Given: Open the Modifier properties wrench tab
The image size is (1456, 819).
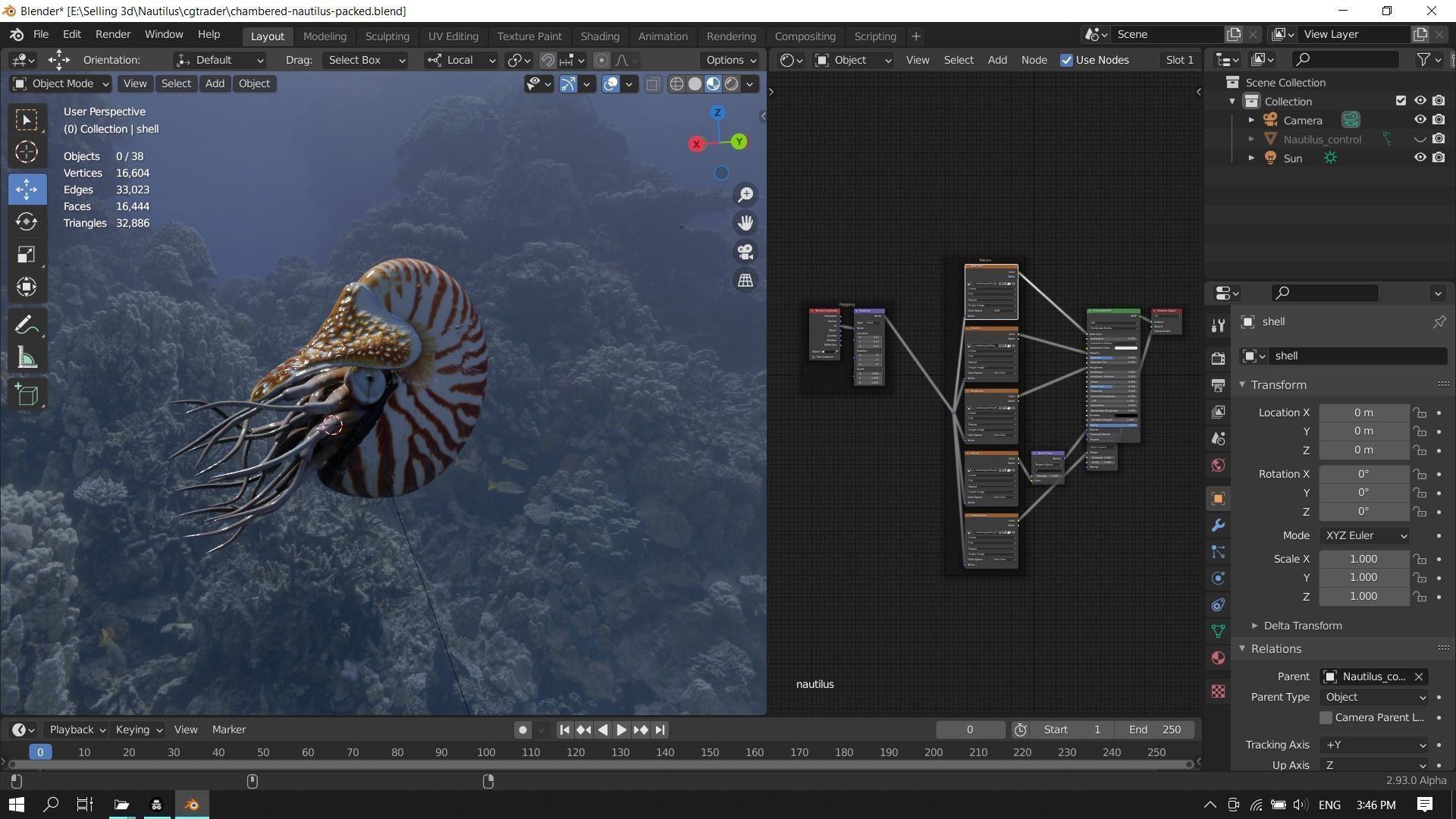Looking at the screenshot, I should click(x=1218, y=525).
